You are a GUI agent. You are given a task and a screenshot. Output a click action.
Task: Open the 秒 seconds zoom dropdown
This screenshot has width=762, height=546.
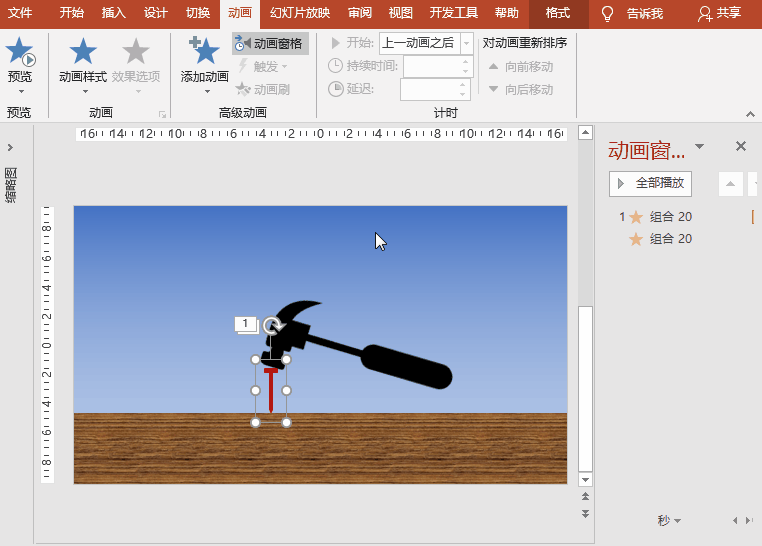(x=669, y=520)
